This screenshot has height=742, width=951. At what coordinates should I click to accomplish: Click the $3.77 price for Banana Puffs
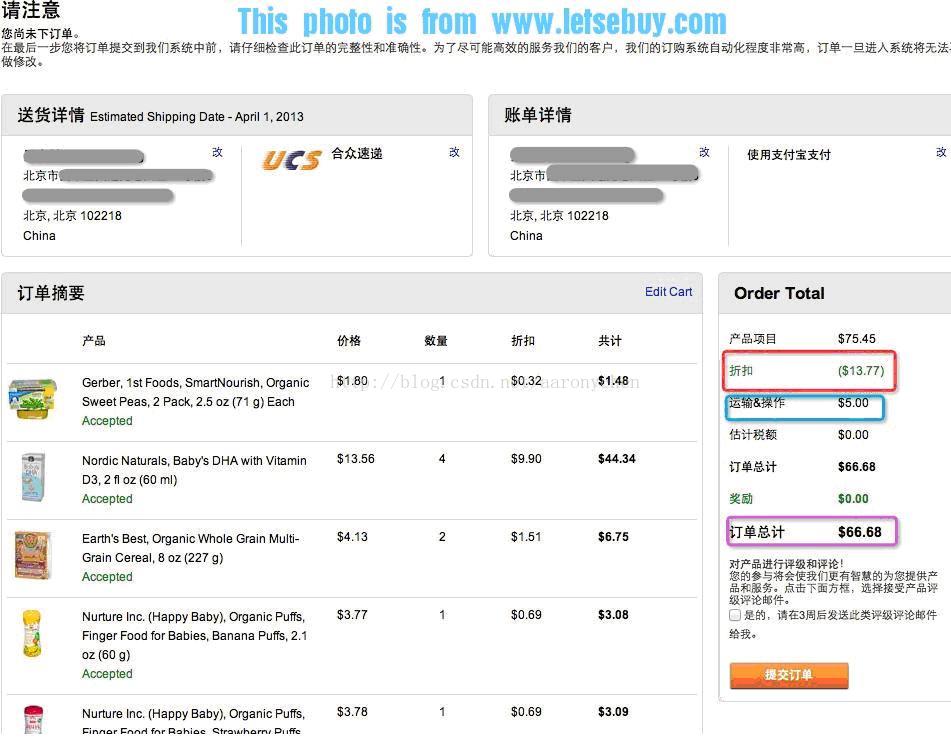coord(352,615)
